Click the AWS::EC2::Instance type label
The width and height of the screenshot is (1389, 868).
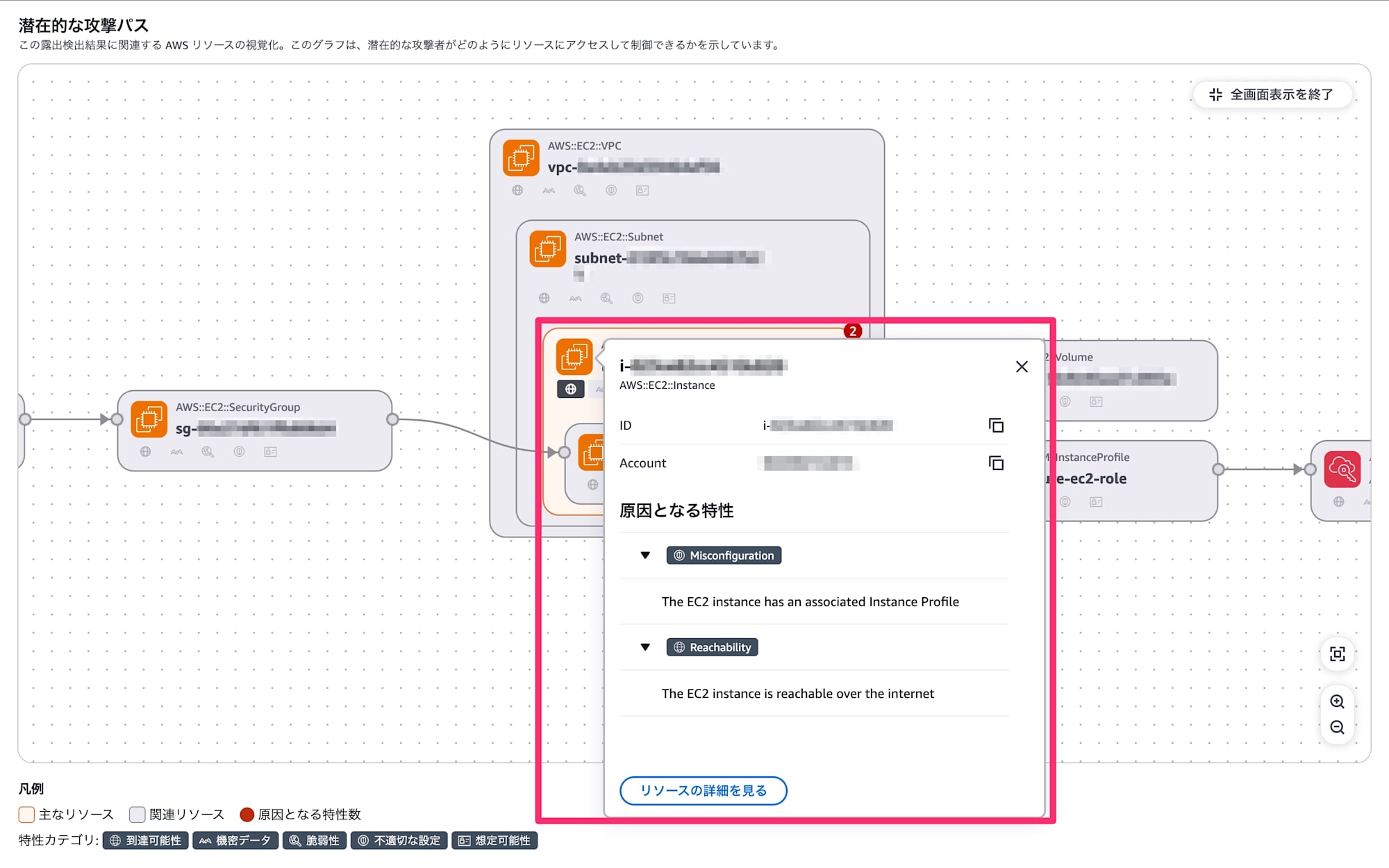(667, 385)
